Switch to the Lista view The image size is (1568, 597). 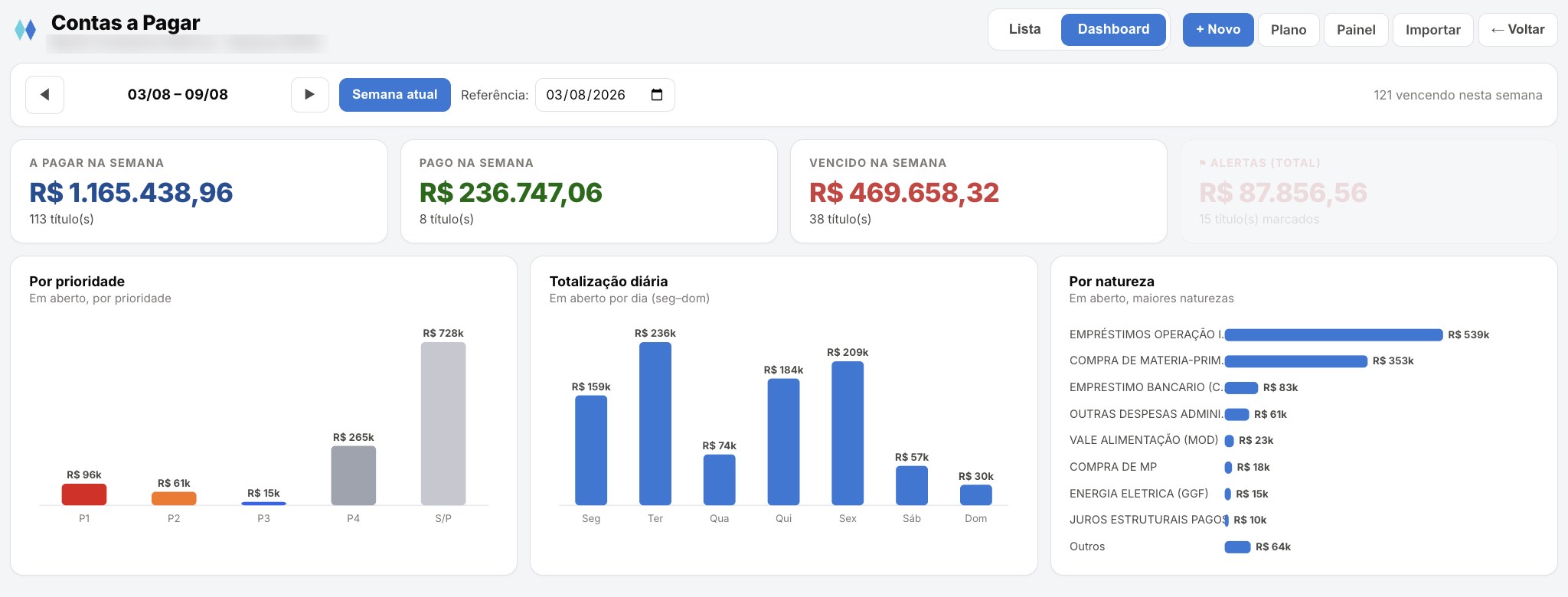click(1024, 29)
